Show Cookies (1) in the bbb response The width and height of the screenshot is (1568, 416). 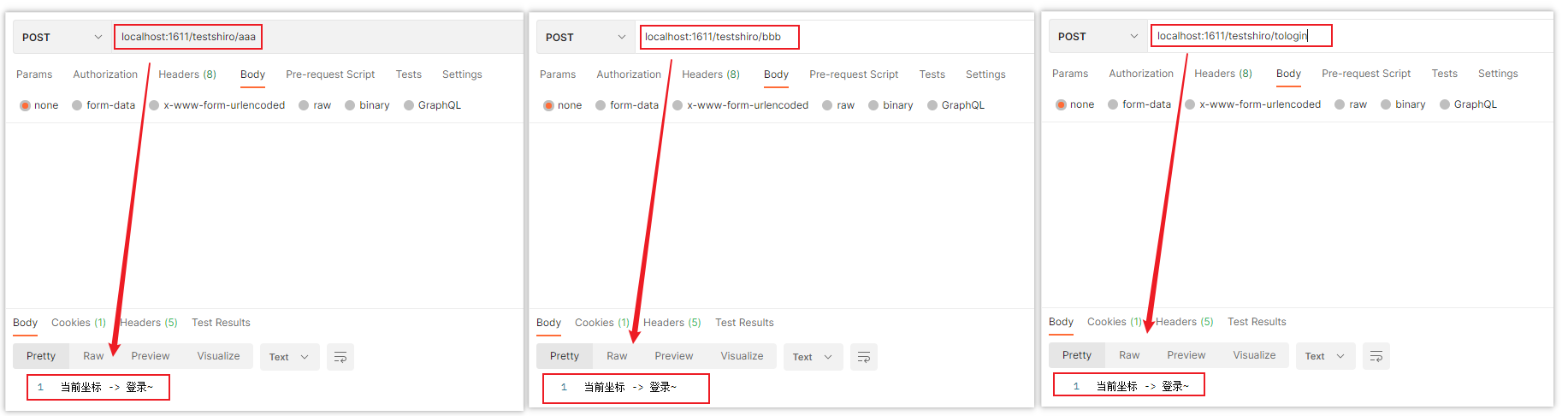tap(602, 323)
